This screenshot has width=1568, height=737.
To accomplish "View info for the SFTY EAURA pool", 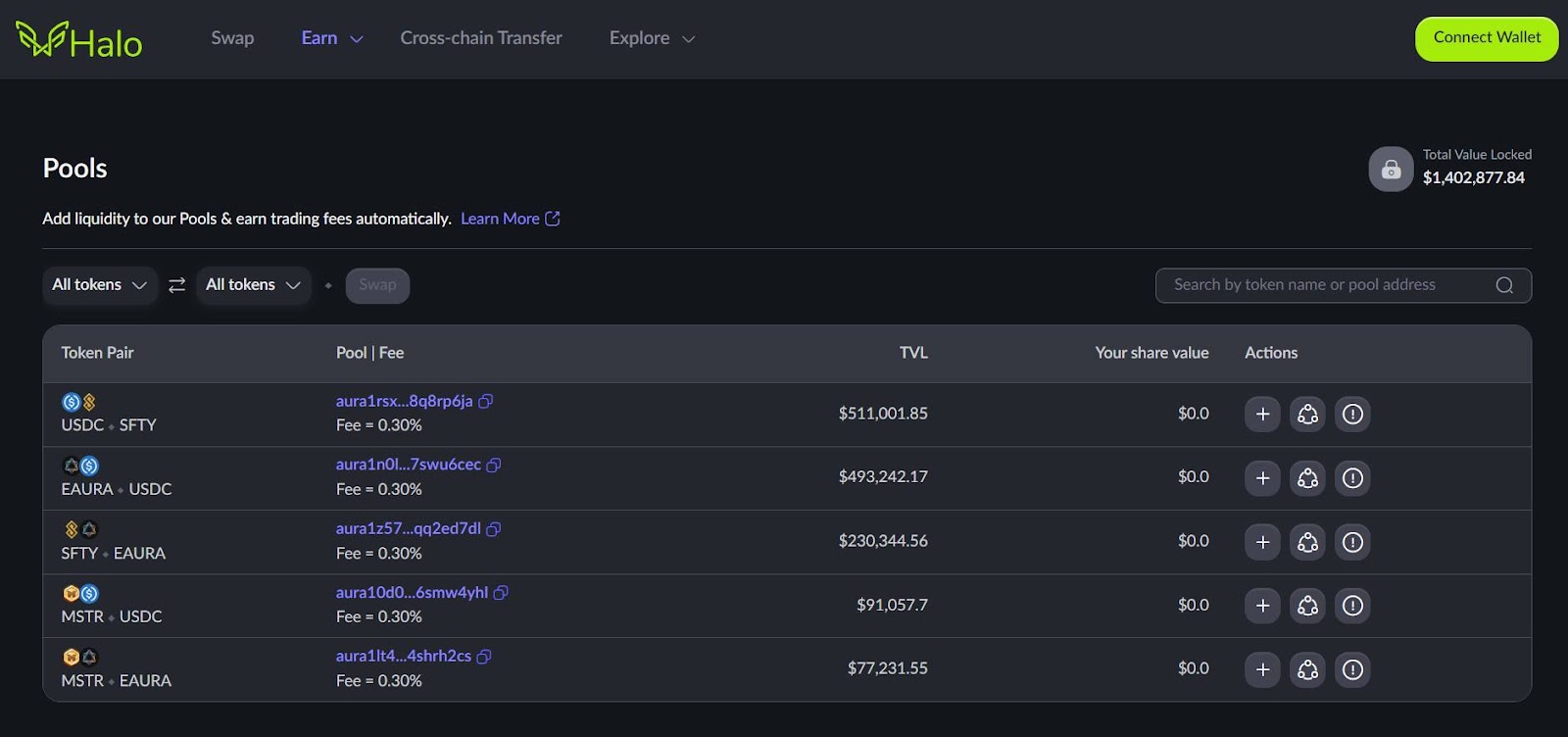I will [1352, 542].
